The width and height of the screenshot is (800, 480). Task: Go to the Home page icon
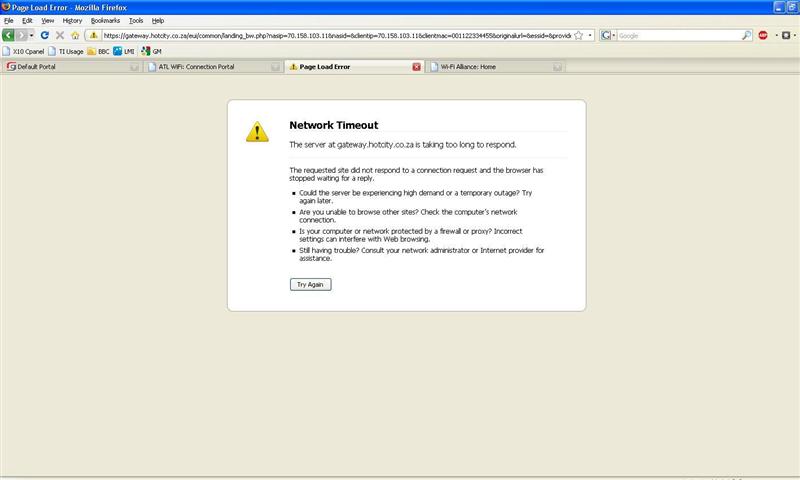(75, 35)
